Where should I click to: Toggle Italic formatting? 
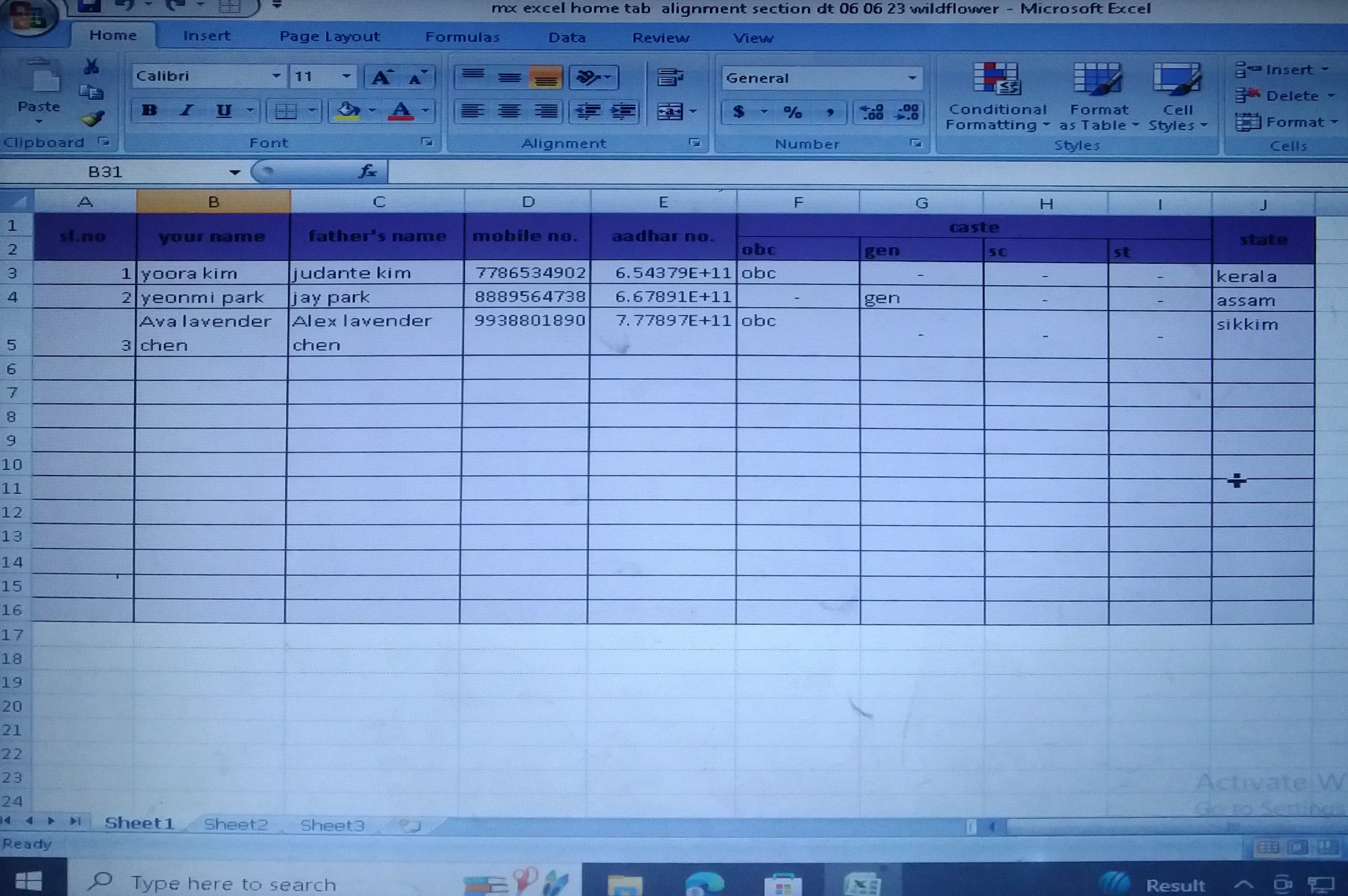point(186,110)
